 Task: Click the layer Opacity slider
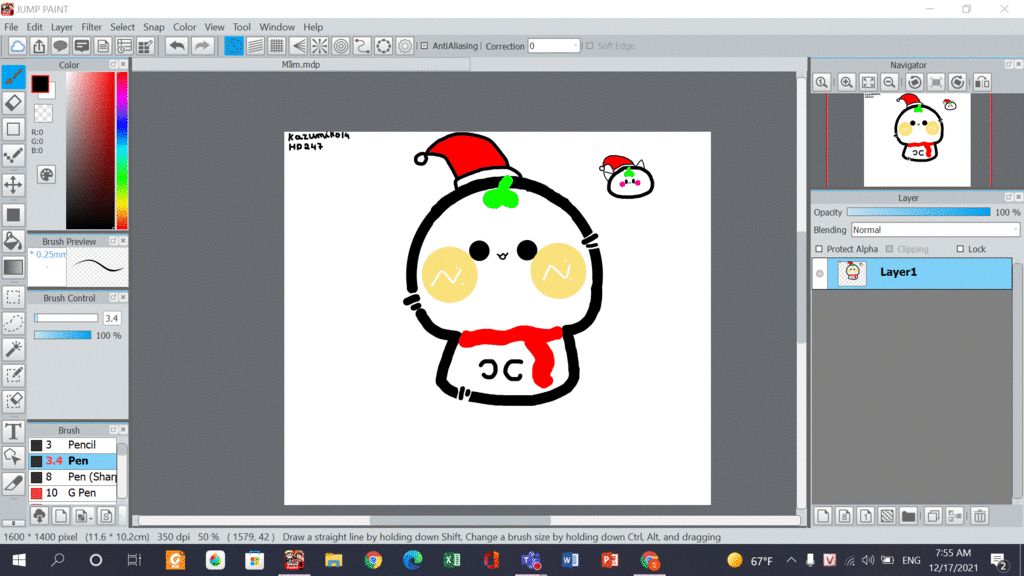(918, 212)
